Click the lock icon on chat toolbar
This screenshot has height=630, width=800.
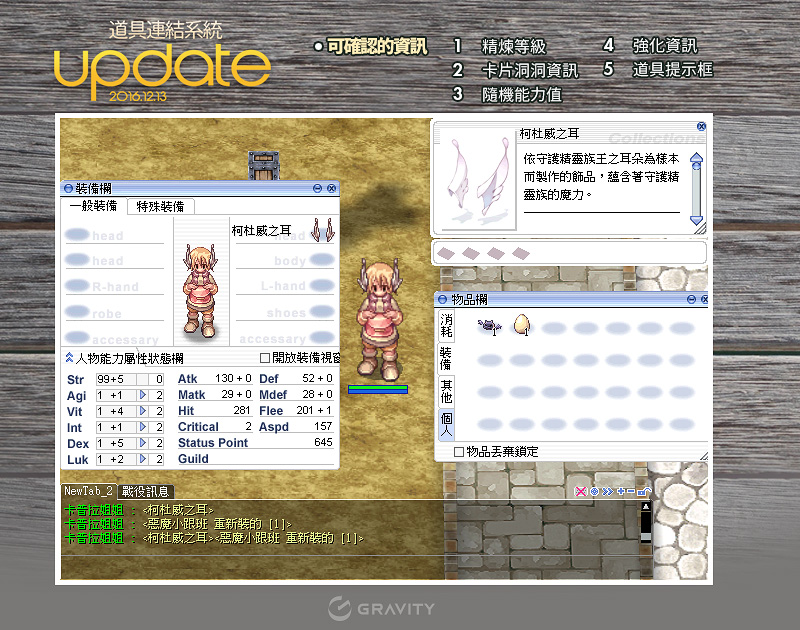click(x=644, y=491)
